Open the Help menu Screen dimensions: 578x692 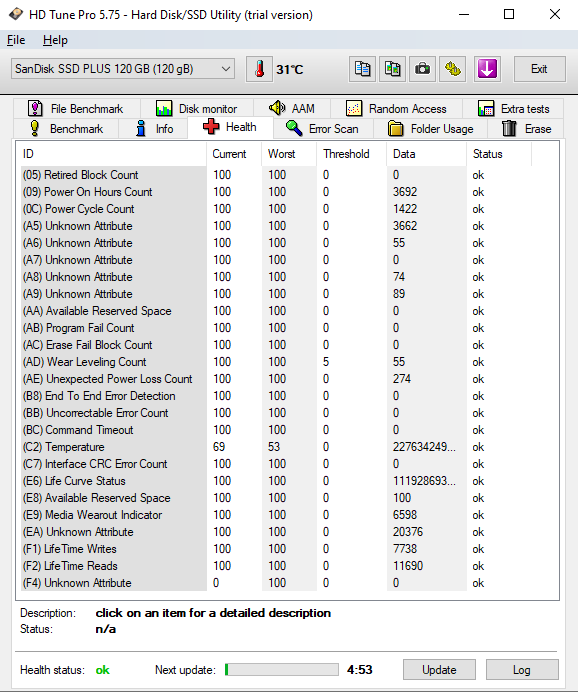pyautogui.click(x=55, y=40)
